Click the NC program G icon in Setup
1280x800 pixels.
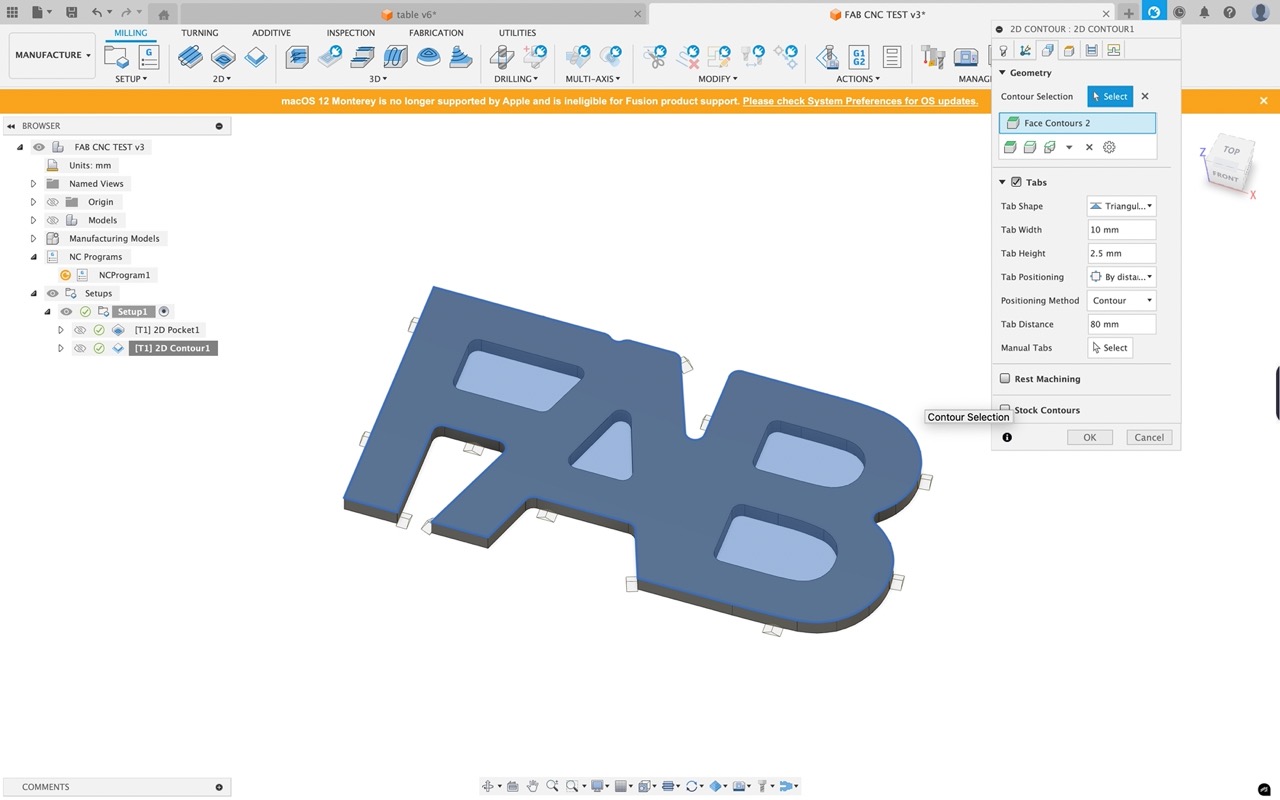point(149,57)
